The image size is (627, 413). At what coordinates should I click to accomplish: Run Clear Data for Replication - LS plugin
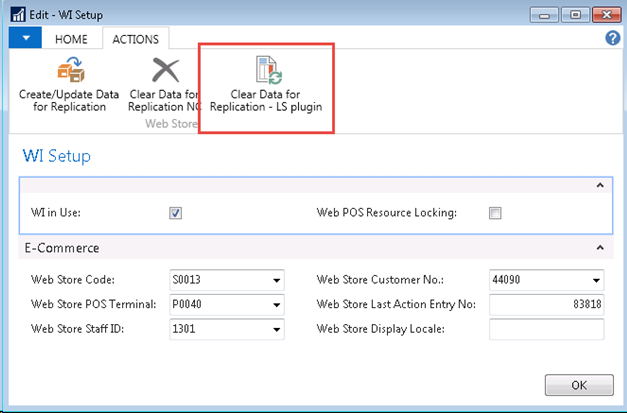pyautogui.click(x=266, y=85)
